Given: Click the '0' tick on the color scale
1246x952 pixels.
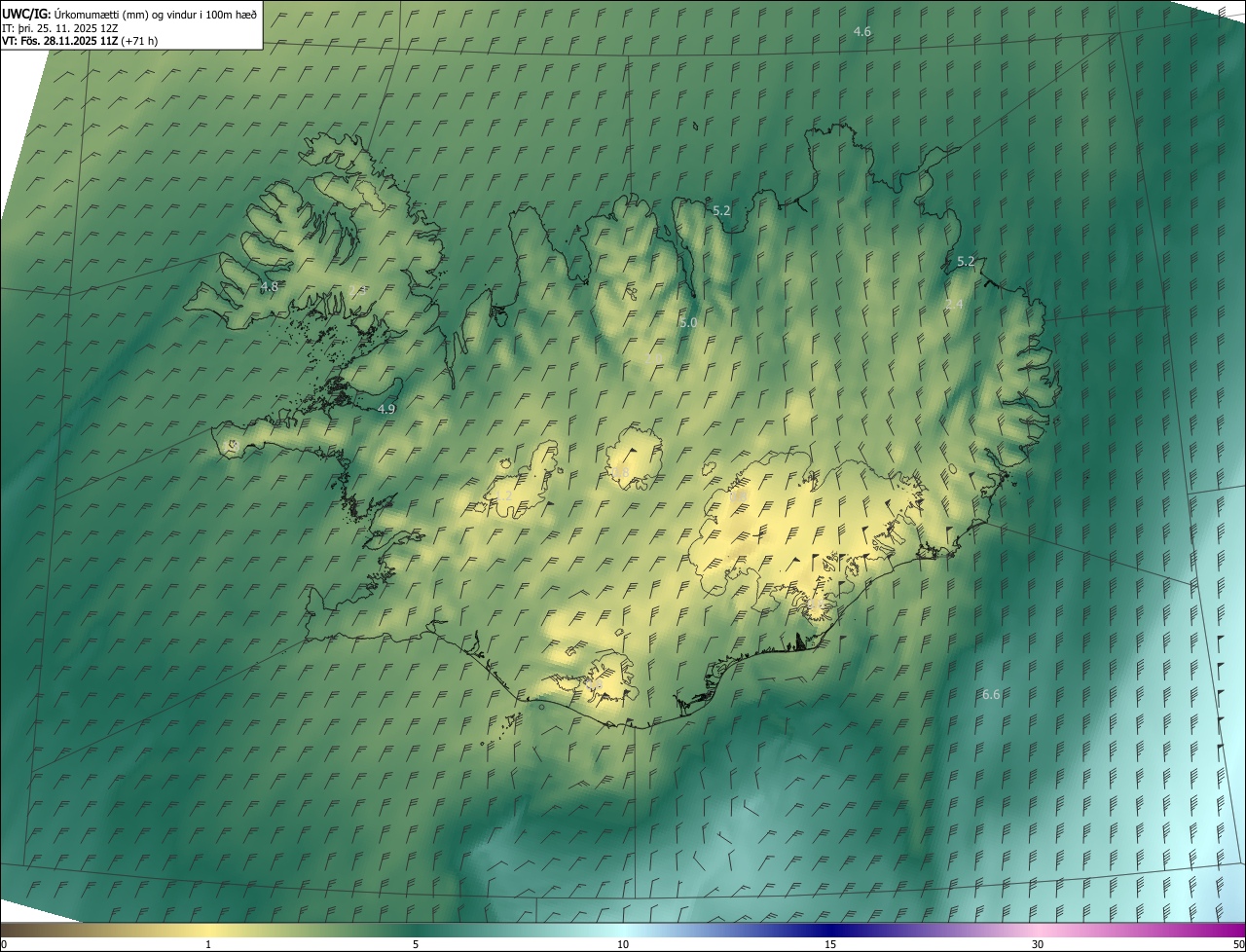Looking at the screenshot, I should pyautogui.click(x=4, y=945).
